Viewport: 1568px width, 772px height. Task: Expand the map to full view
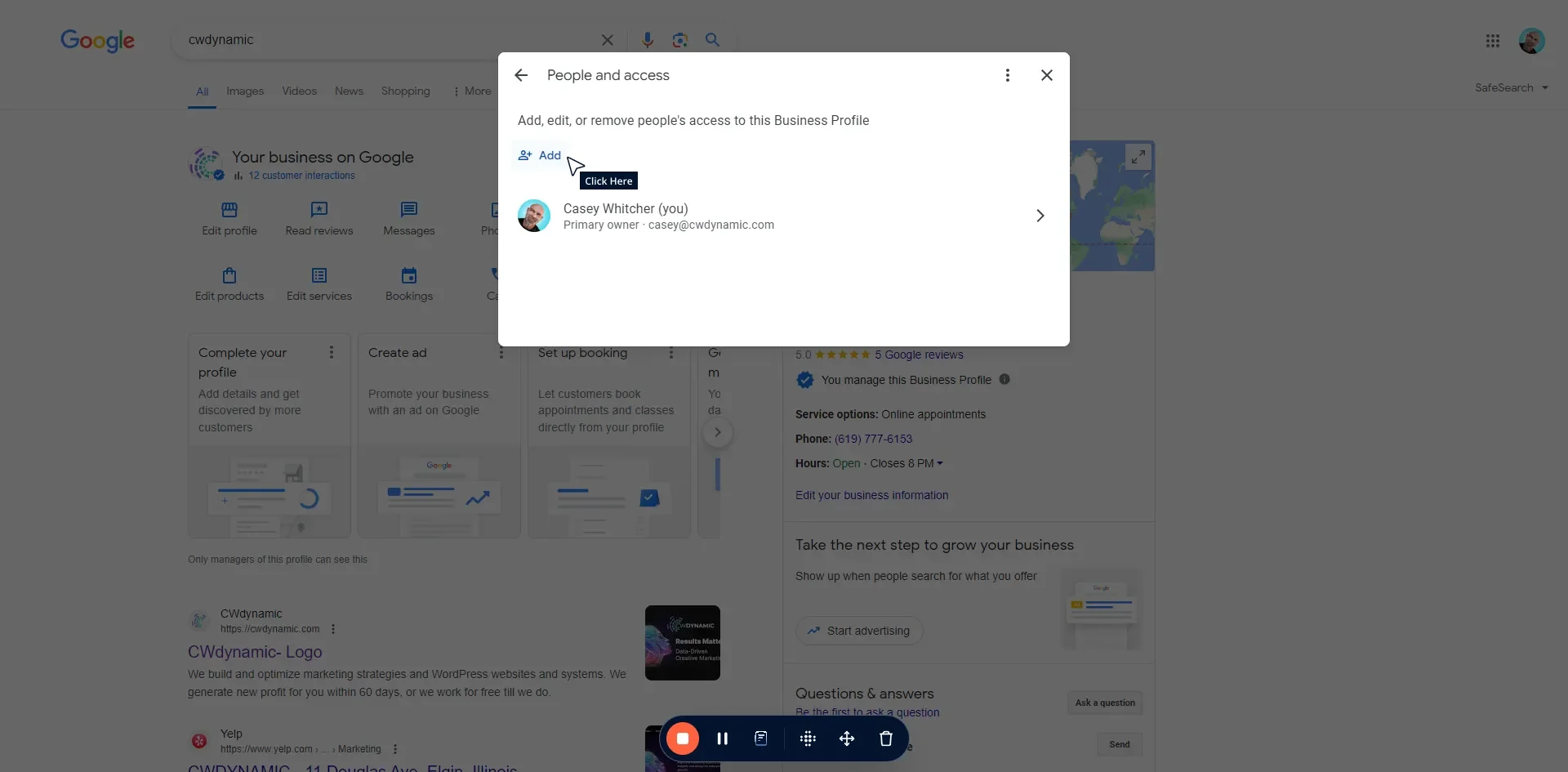1138,156
